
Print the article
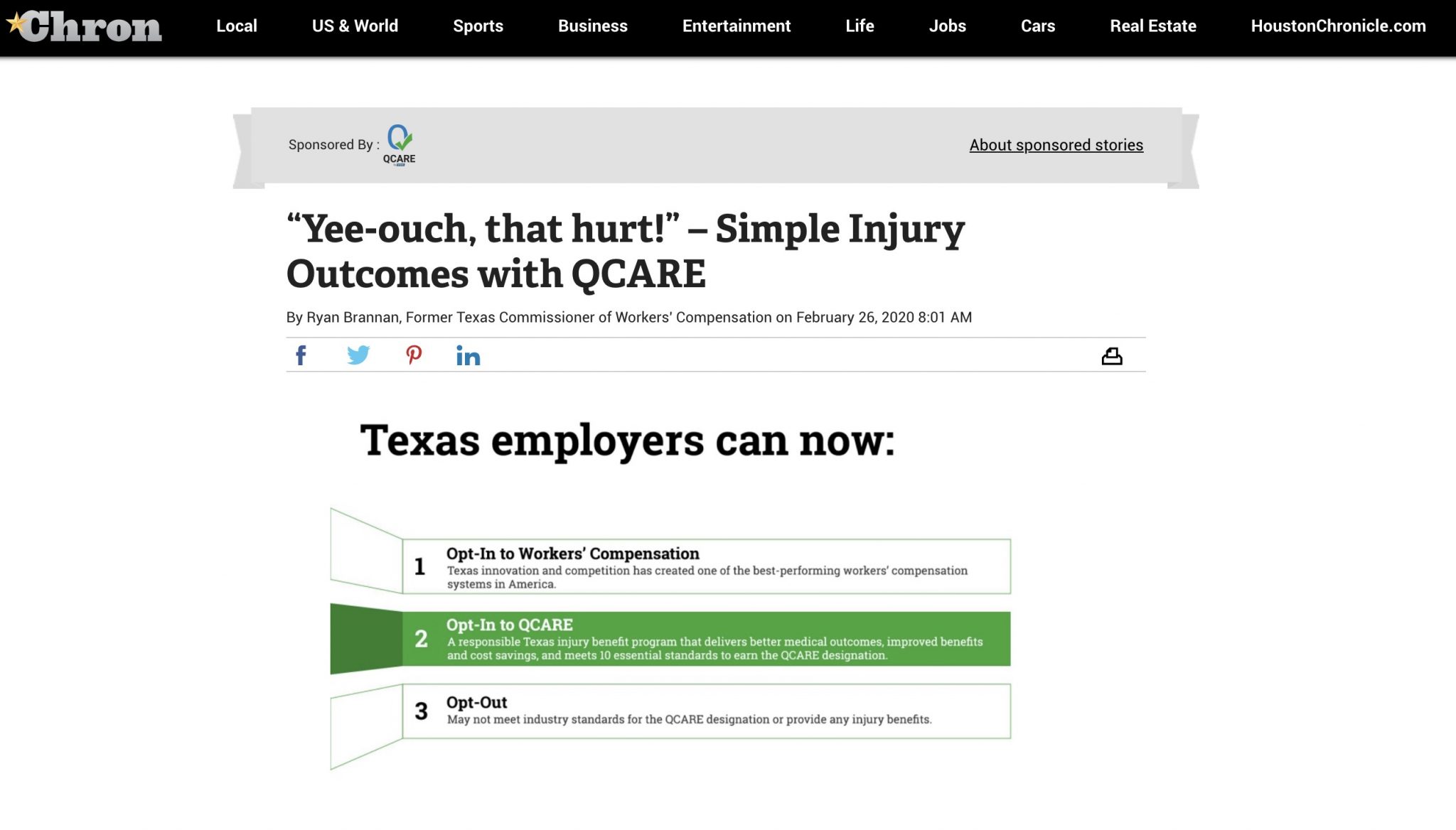1112,356
